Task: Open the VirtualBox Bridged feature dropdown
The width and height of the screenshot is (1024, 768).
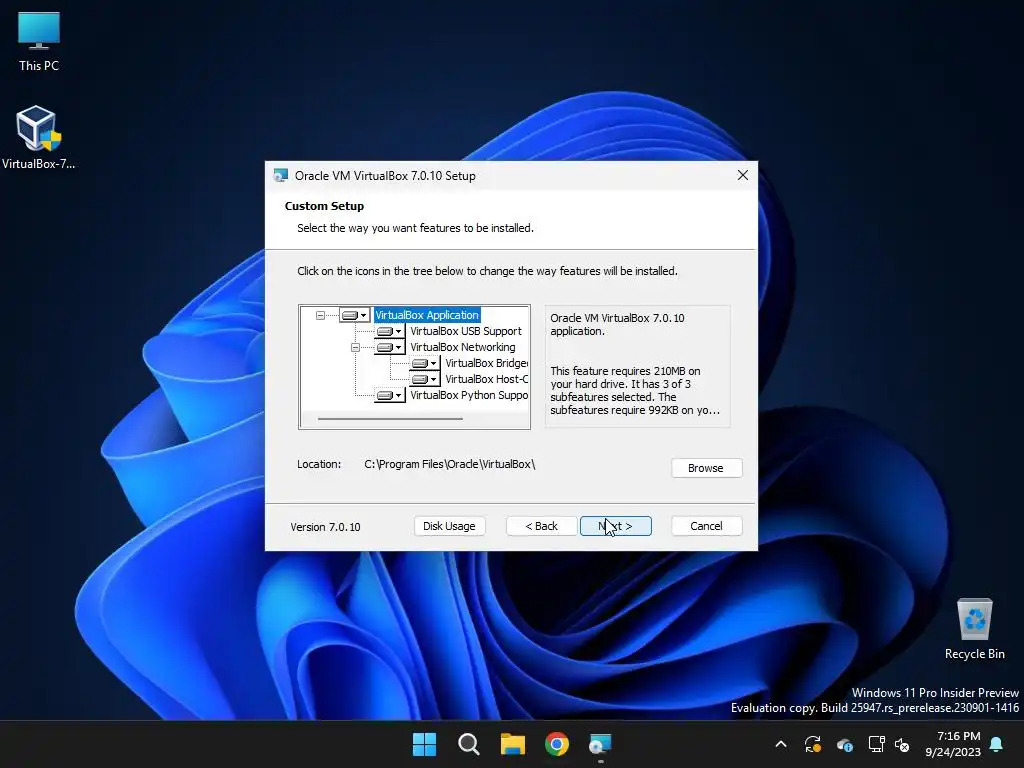Action: pyautogui.click(x=425, y=364)
